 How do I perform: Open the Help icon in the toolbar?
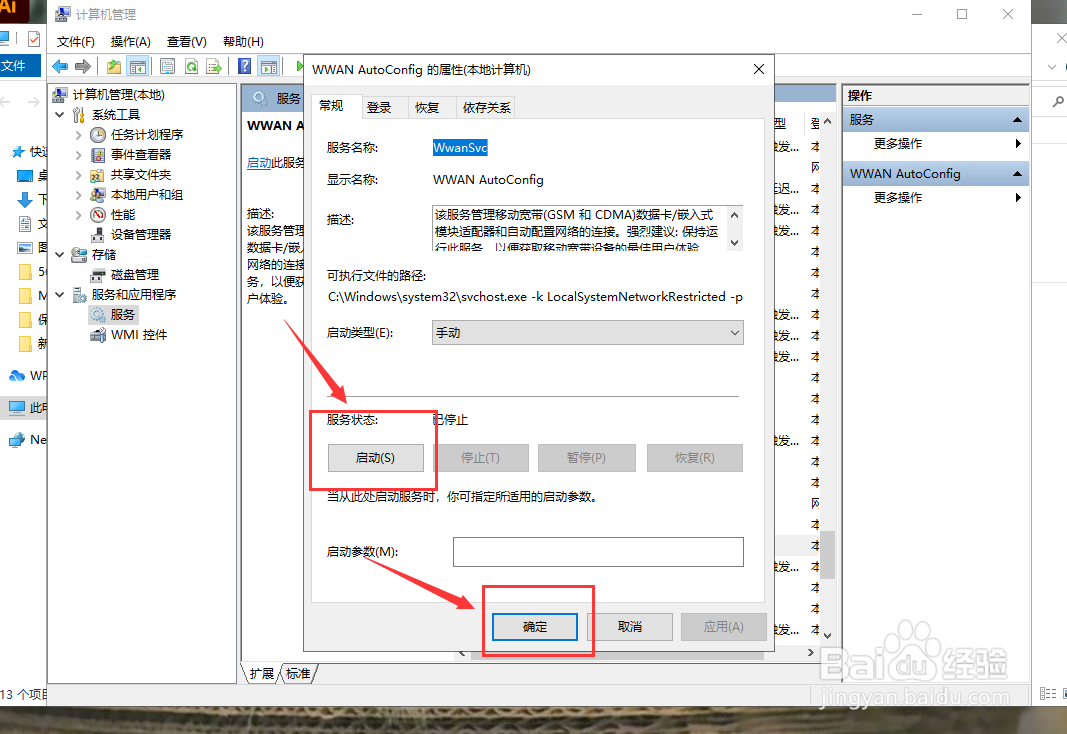tap(245, 66)
